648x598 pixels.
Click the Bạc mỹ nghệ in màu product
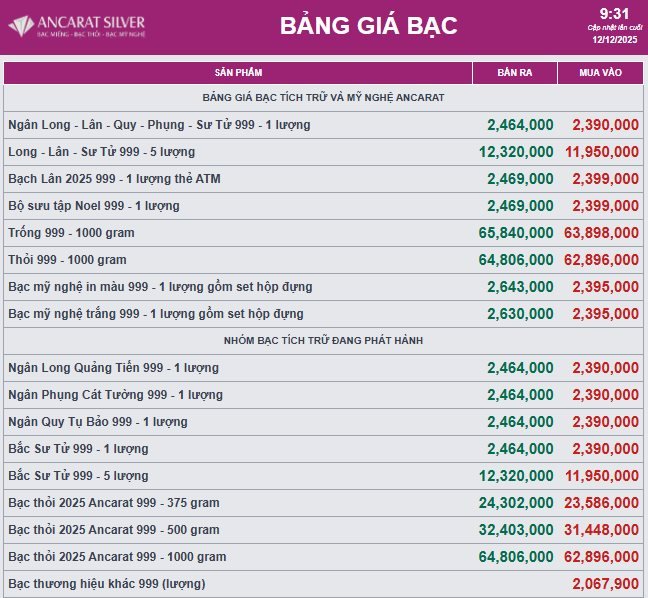pyautogui.click(x=160, y=287)
